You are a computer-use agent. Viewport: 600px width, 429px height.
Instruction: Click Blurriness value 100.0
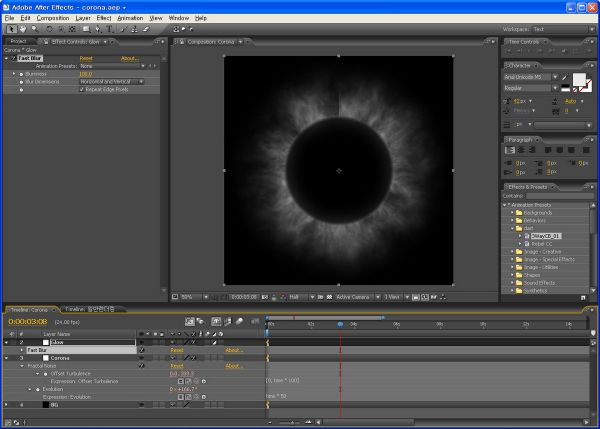click(x=86, y=74)
